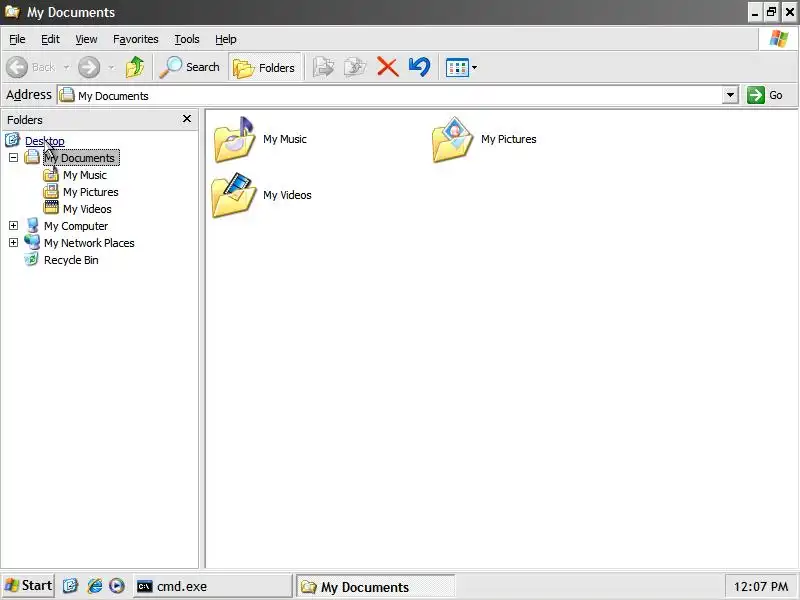Click the Windows flag logo throbber

[779, 39]
